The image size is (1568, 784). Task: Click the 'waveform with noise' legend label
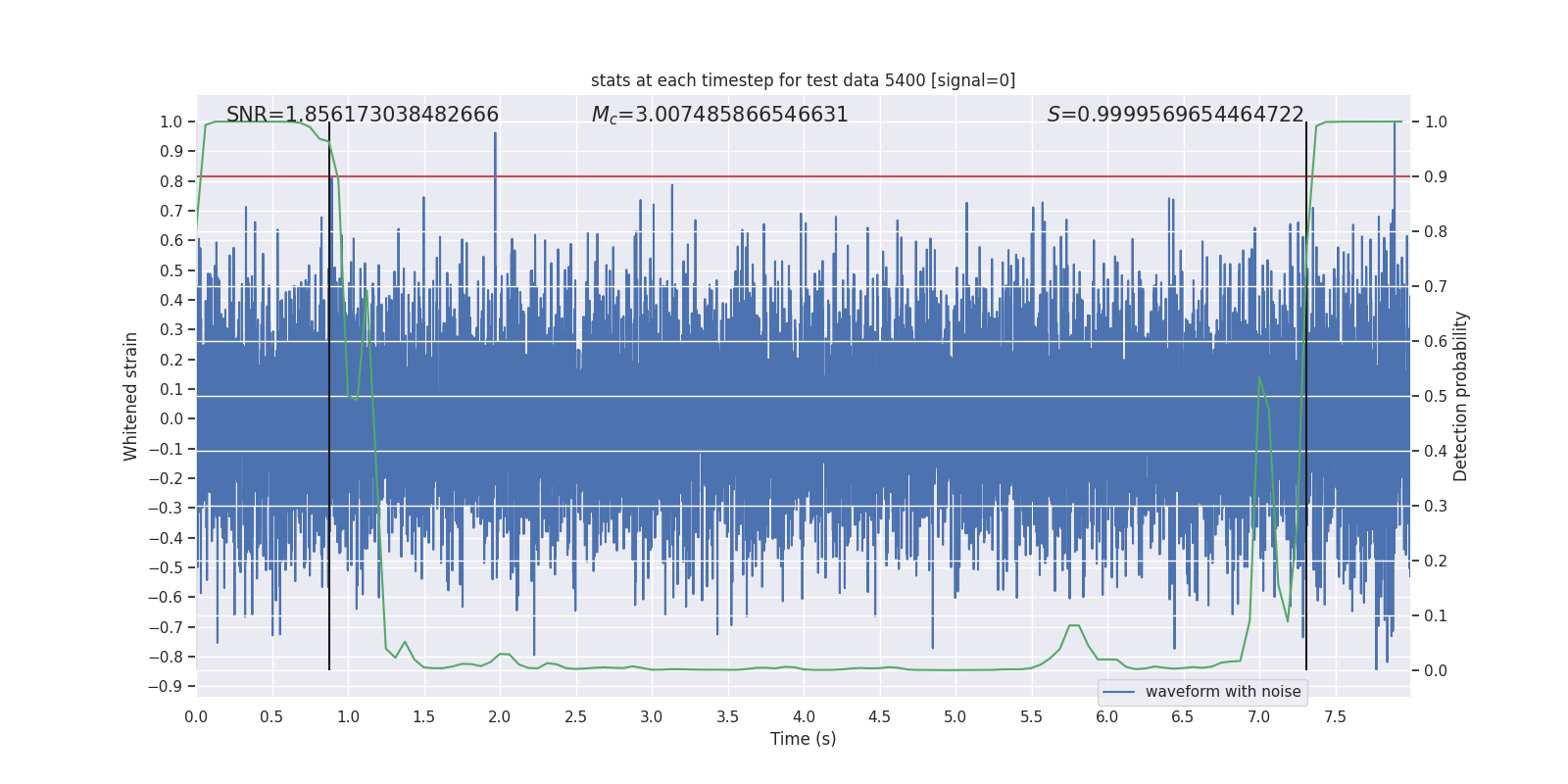coord(1222,692)
